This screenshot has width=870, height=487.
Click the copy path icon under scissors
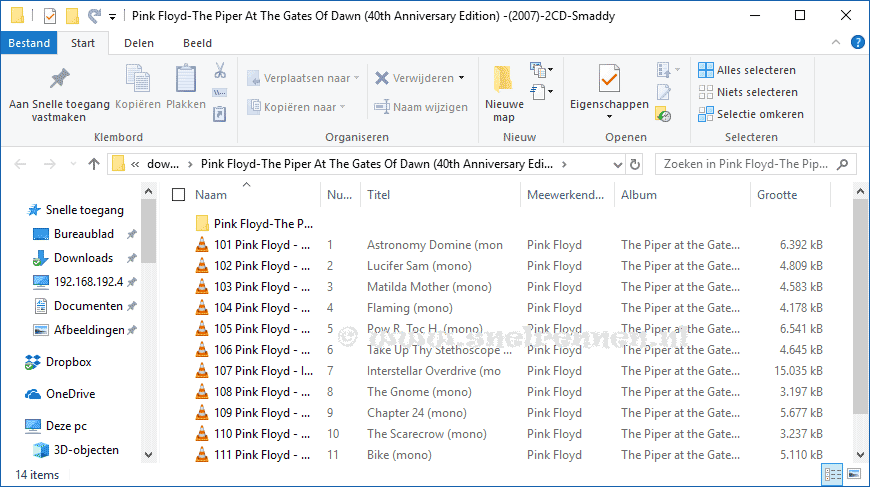(x=220, y=93)
